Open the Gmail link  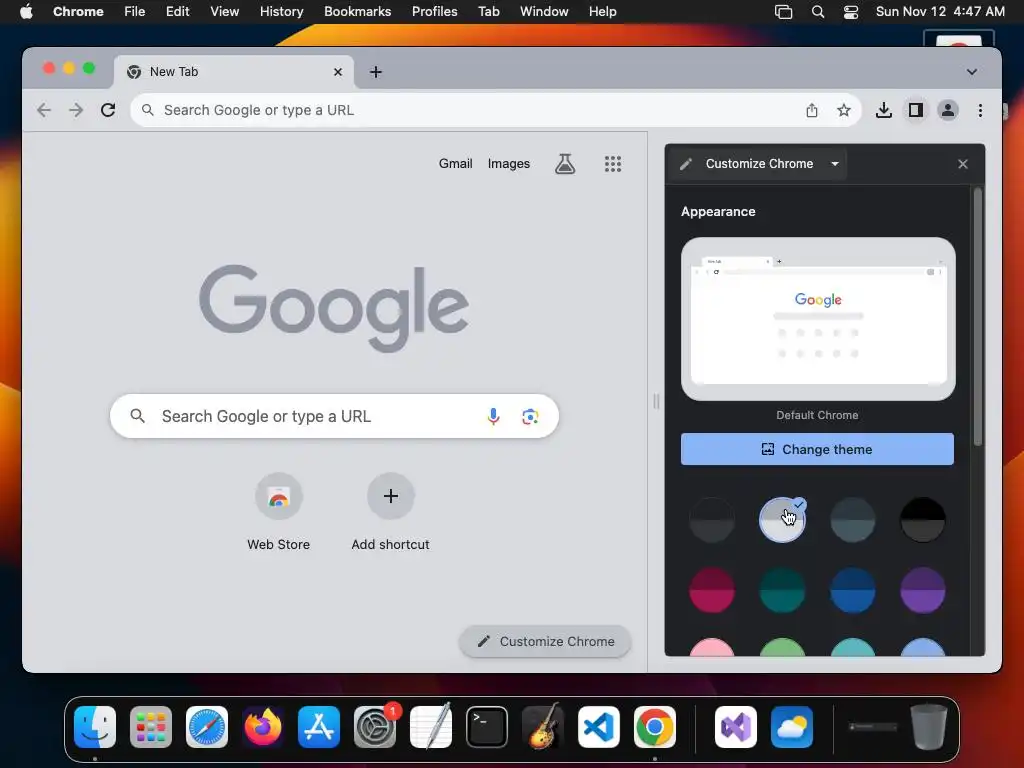coord(455,164)
